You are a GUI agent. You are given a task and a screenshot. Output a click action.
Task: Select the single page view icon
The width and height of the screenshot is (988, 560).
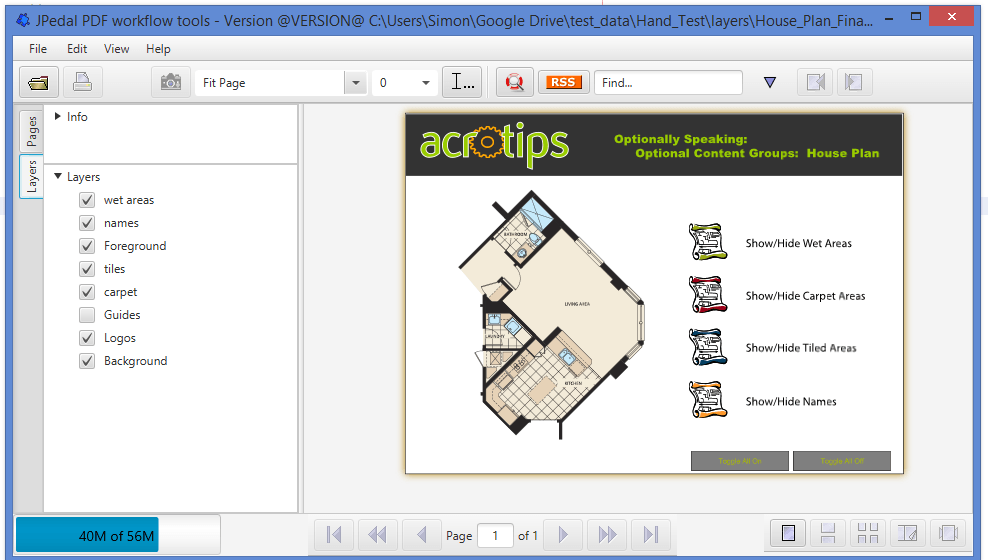click(x=789, y=534)
